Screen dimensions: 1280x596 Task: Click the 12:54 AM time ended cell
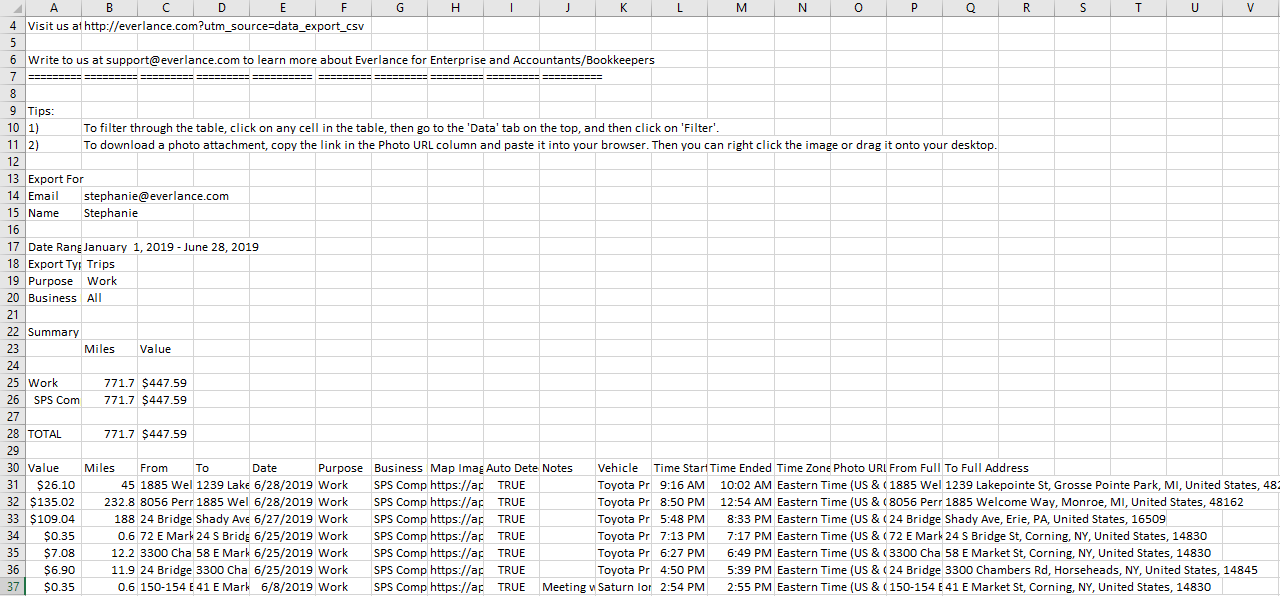[741, 502]
